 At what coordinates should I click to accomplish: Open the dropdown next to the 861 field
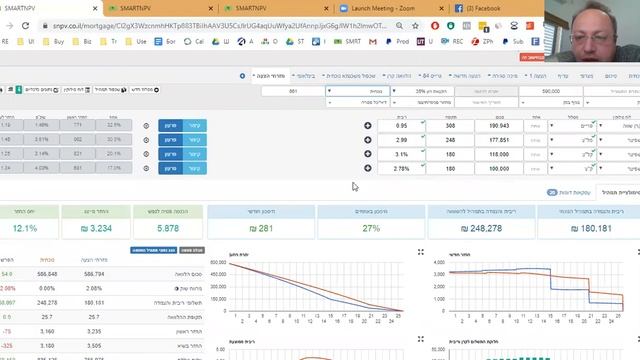coord(357,91)
